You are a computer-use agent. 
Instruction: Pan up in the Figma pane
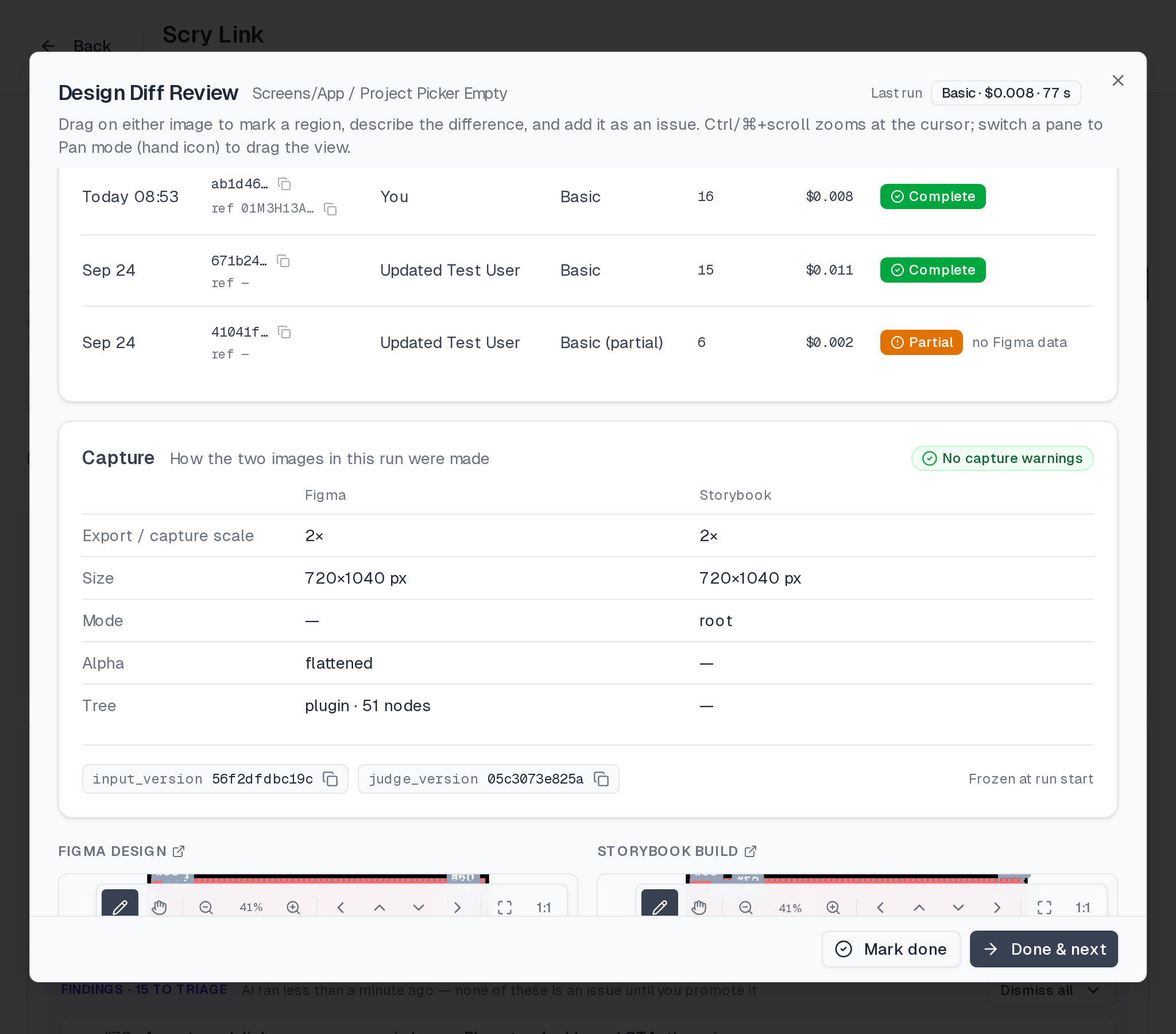point(380,908)
